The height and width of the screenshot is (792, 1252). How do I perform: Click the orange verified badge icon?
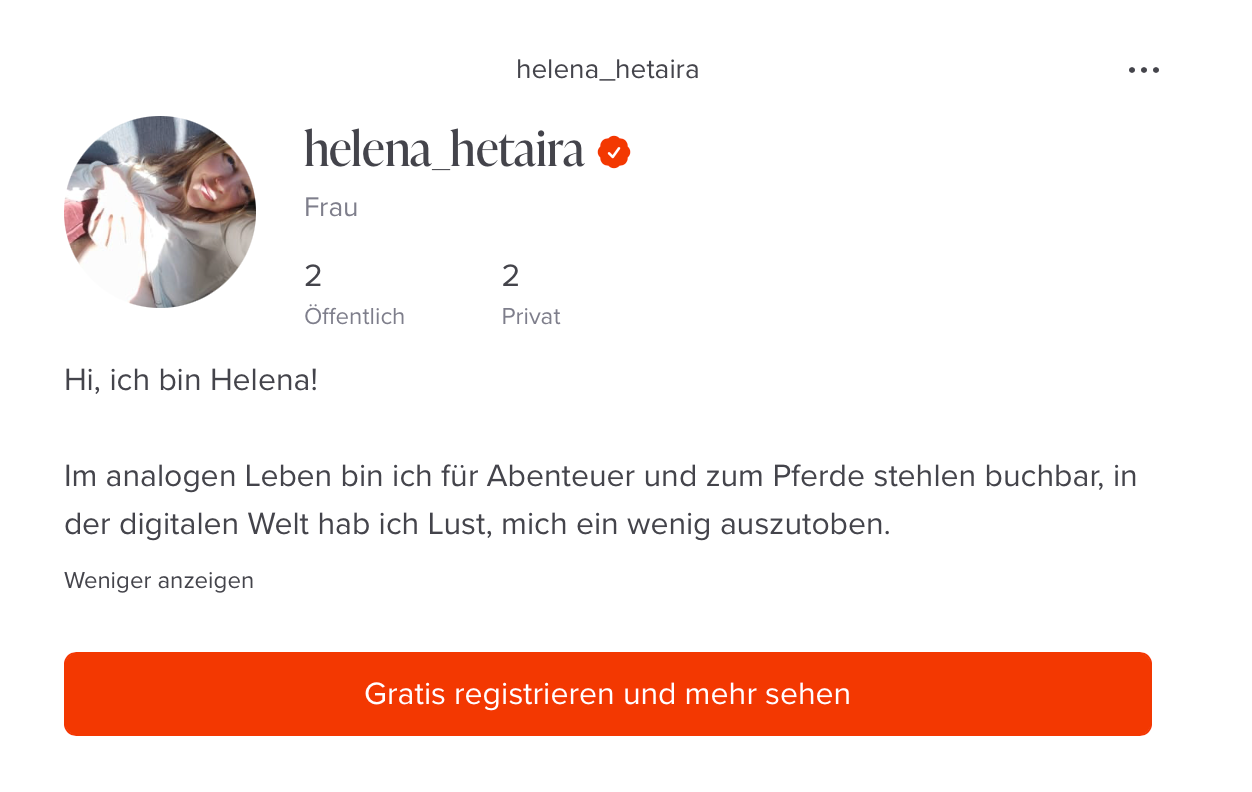pos(614,151)
